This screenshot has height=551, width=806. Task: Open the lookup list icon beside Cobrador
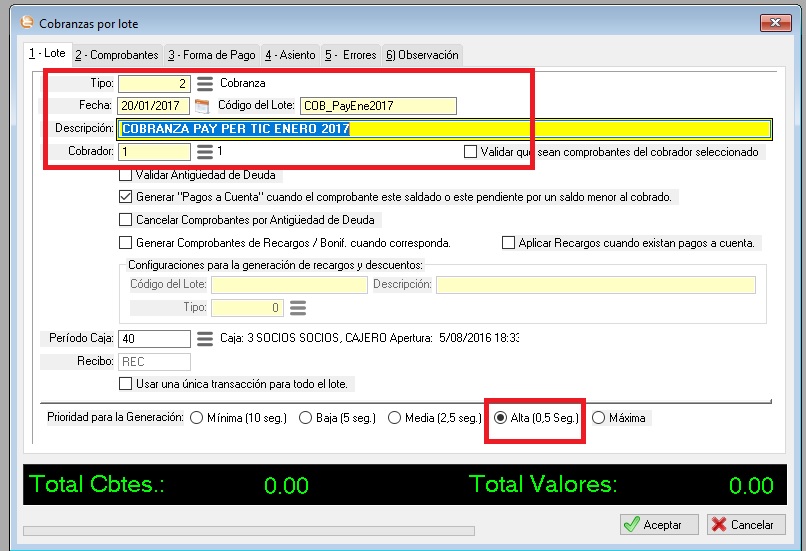tap(205, 152)
